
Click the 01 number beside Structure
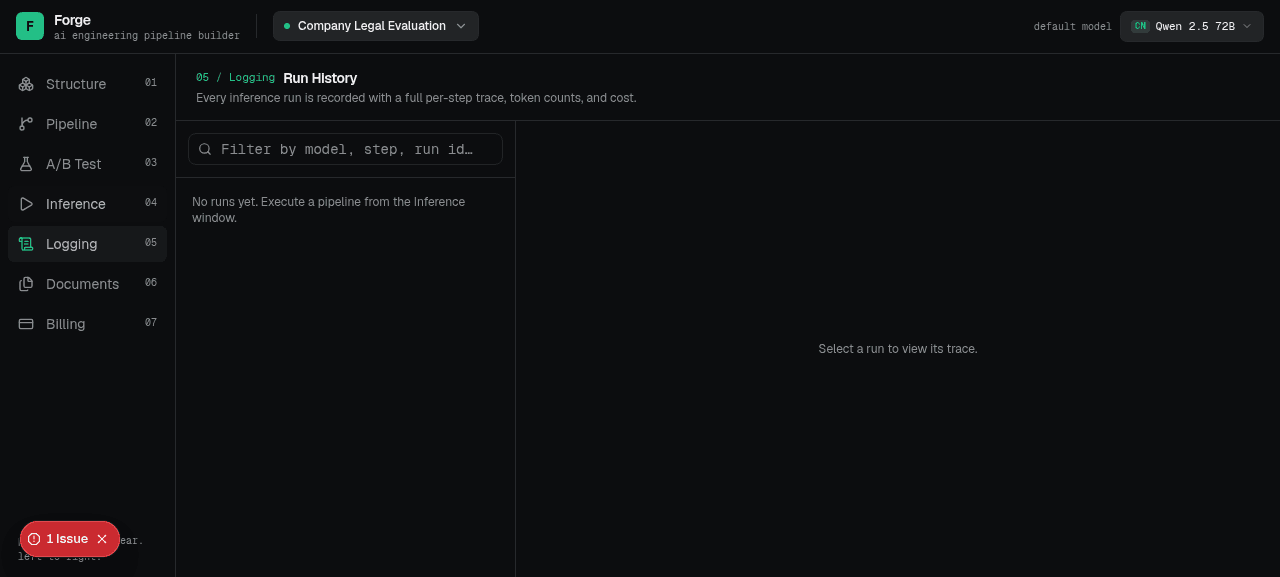(151, 83)
